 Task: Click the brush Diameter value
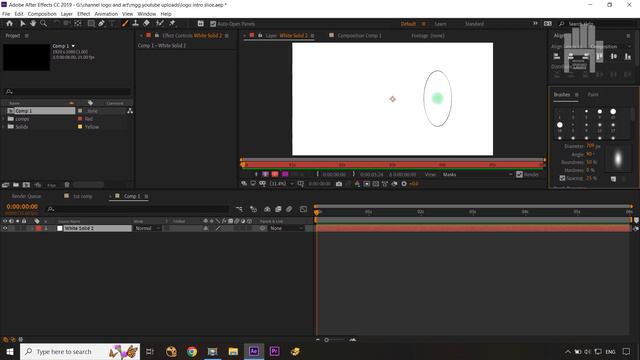(591, 146)
